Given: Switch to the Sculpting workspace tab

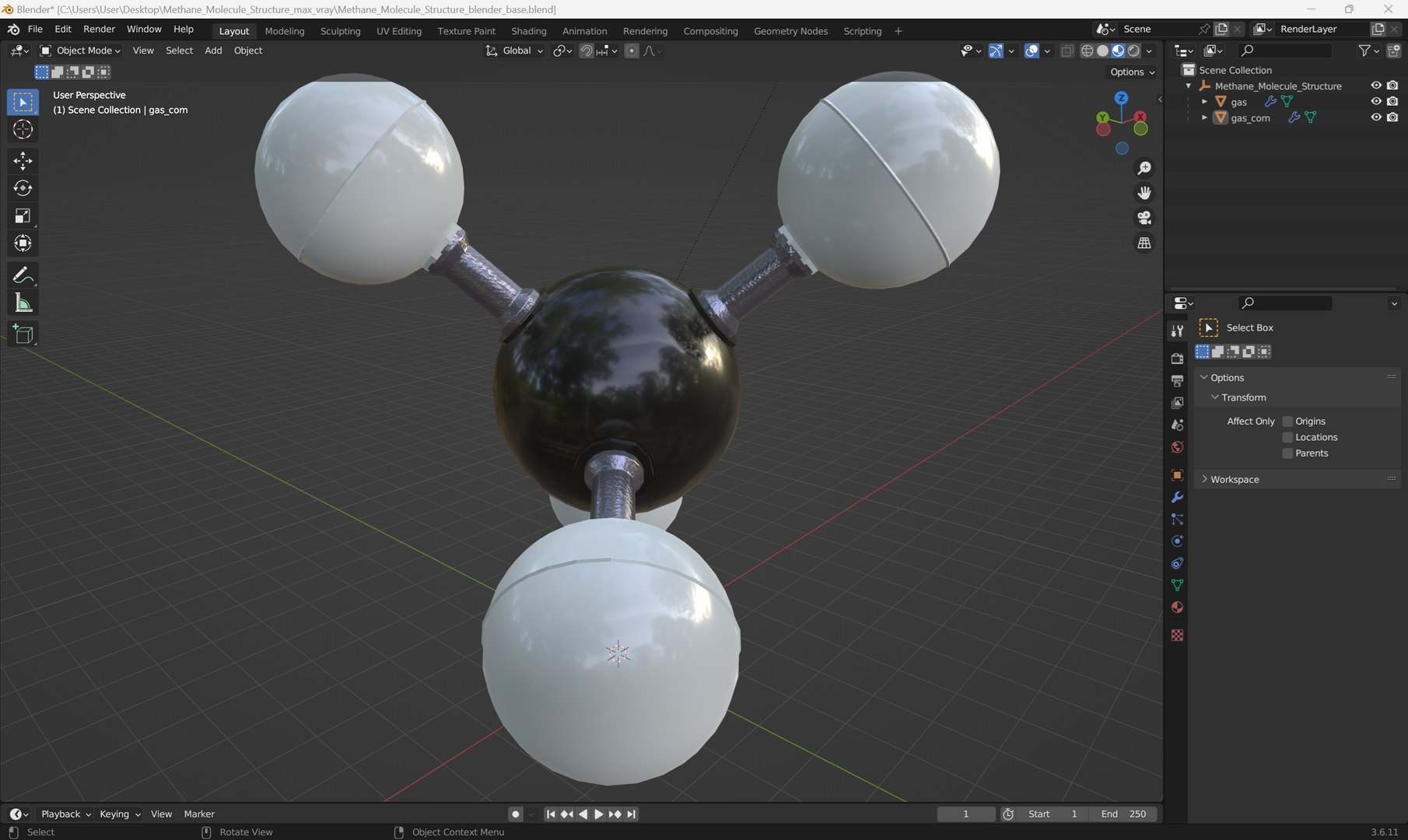Looking at the screenshot, I should pos(340,31).
